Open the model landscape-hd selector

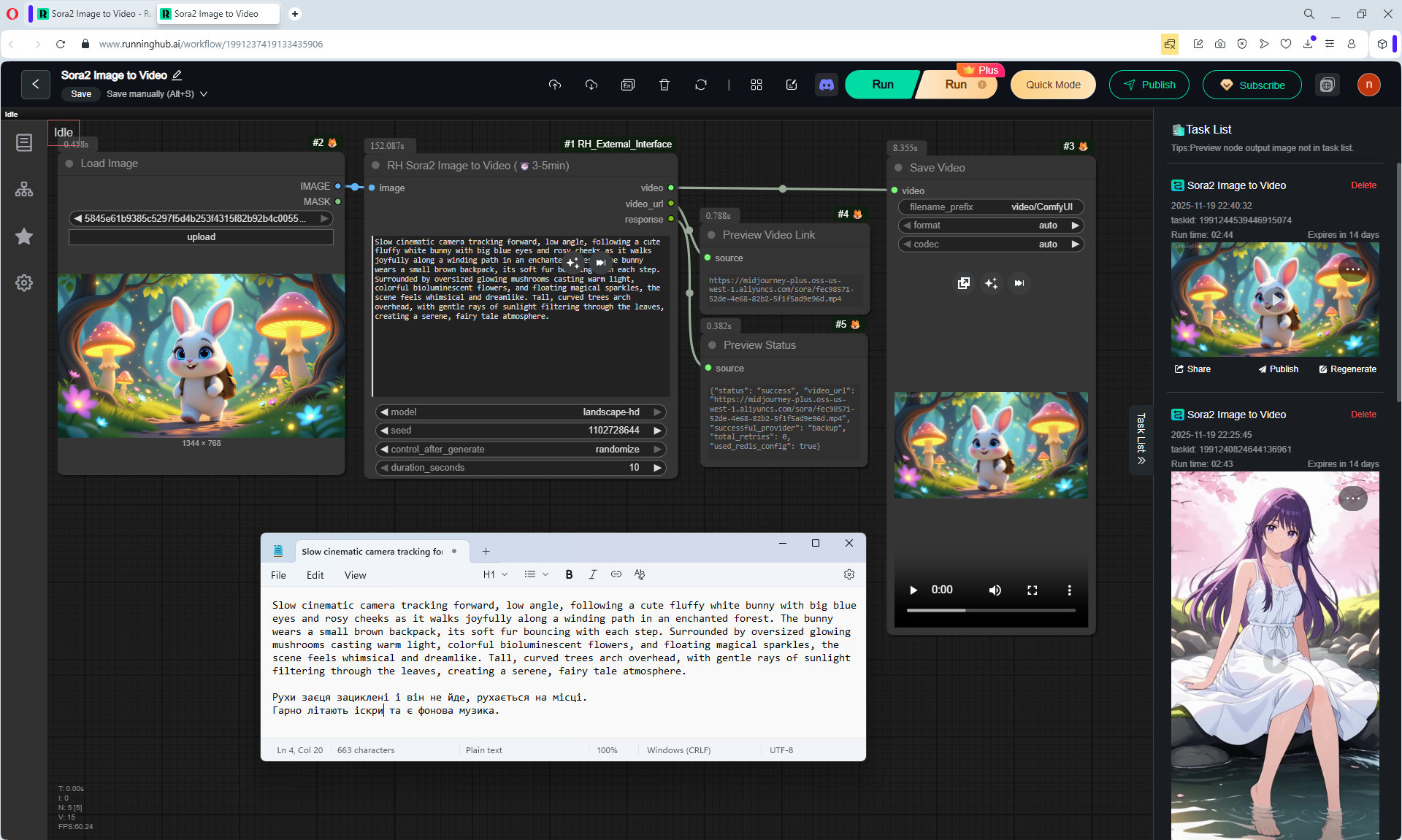pyautogui.click(x=520, y=412)
